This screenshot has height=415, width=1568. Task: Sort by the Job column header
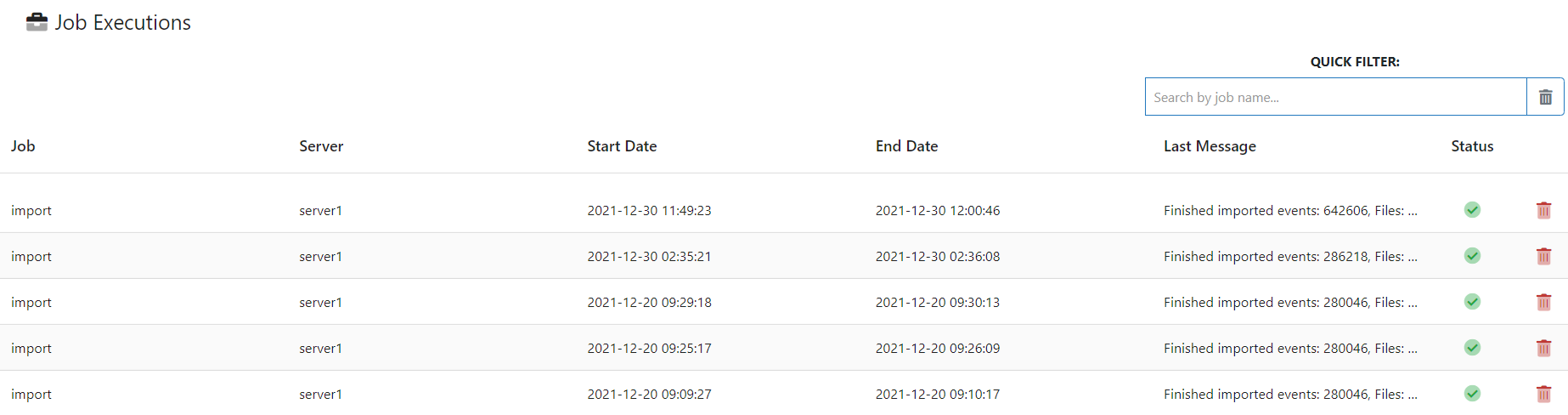23,146
